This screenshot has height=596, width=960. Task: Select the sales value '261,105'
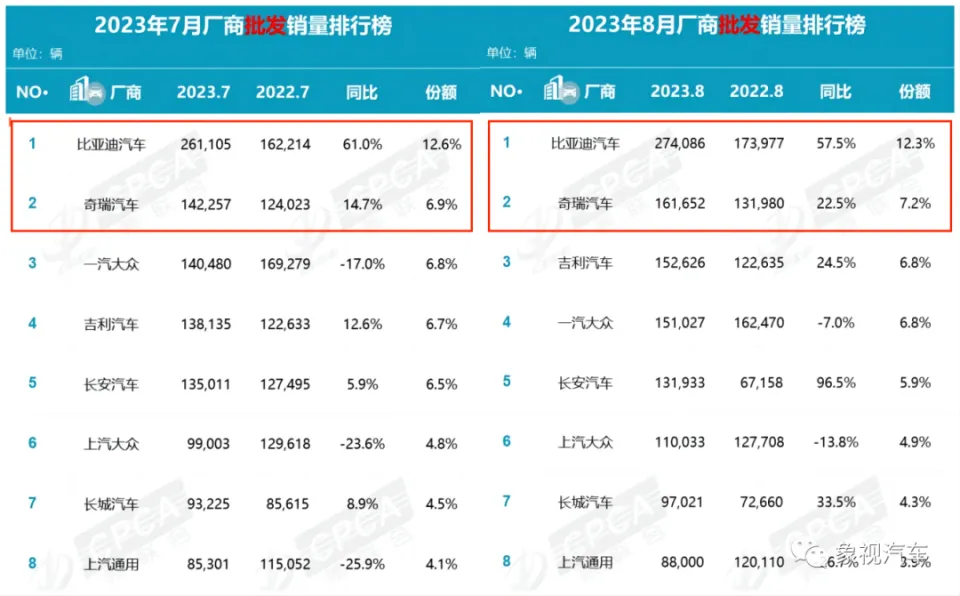pos(206,145)
